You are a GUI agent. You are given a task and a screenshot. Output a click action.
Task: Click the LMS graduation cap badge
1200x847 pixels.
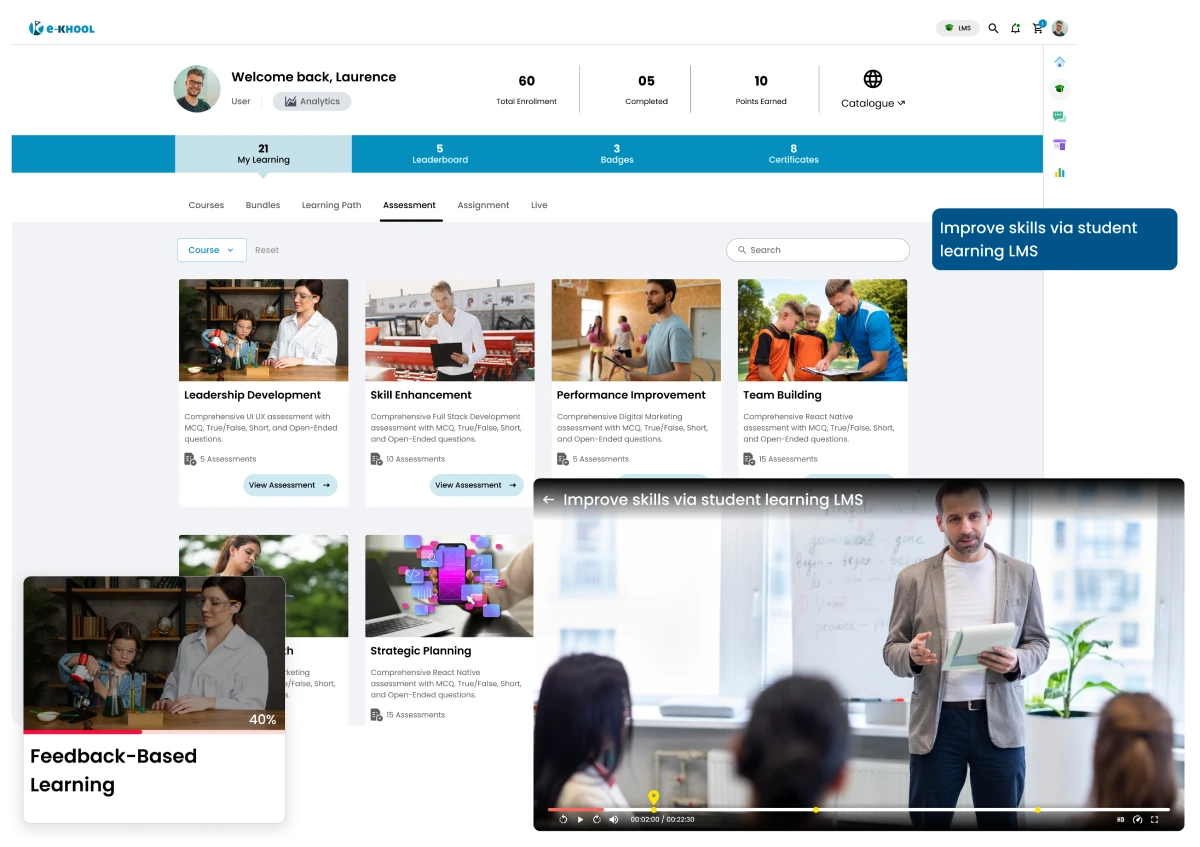coord(957,28)
